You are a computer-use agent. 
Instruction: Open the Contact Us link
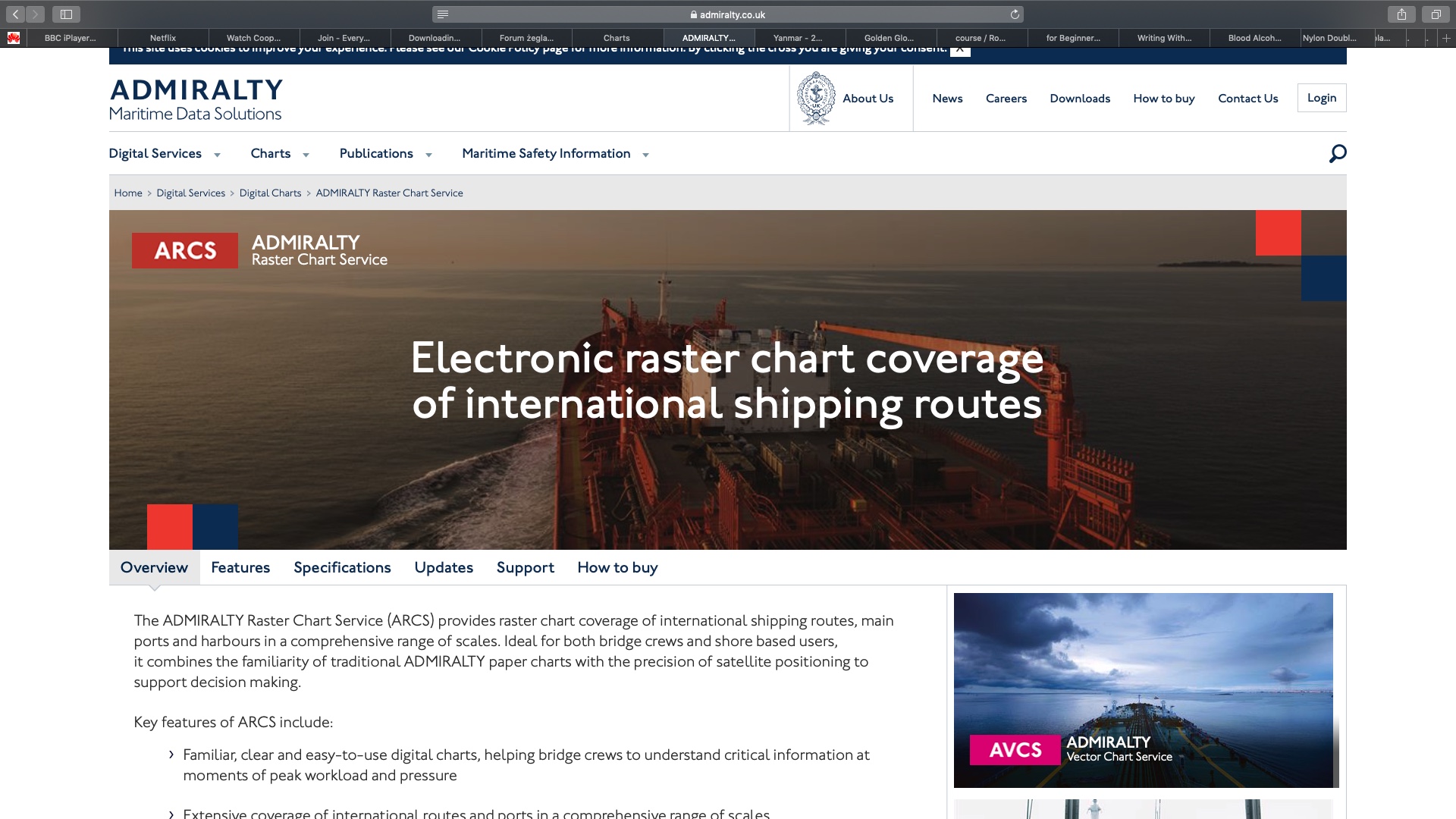click(x=1248, y=99)
